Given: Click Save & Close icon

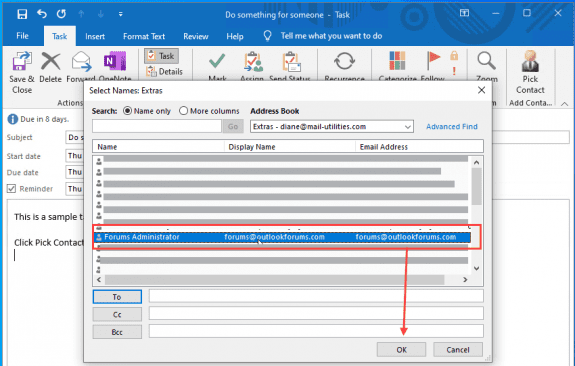Looking at the screenshot, I should coord(22,61).
